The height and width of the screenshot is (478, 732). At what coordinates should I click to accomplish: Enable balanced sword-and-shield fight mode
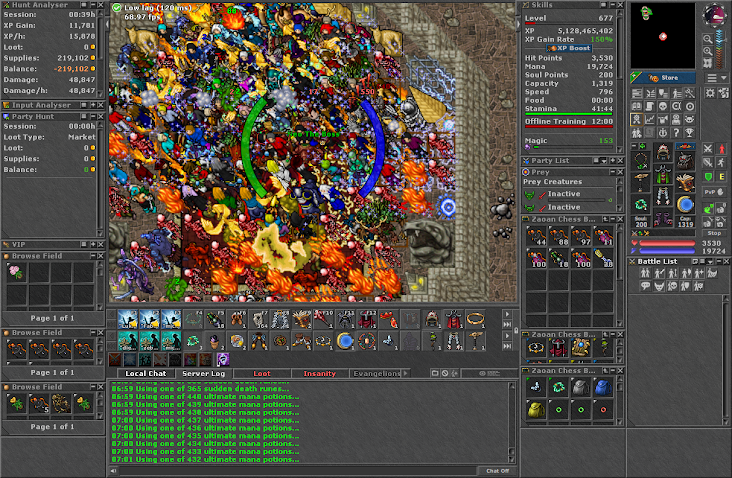coord(708,162)
